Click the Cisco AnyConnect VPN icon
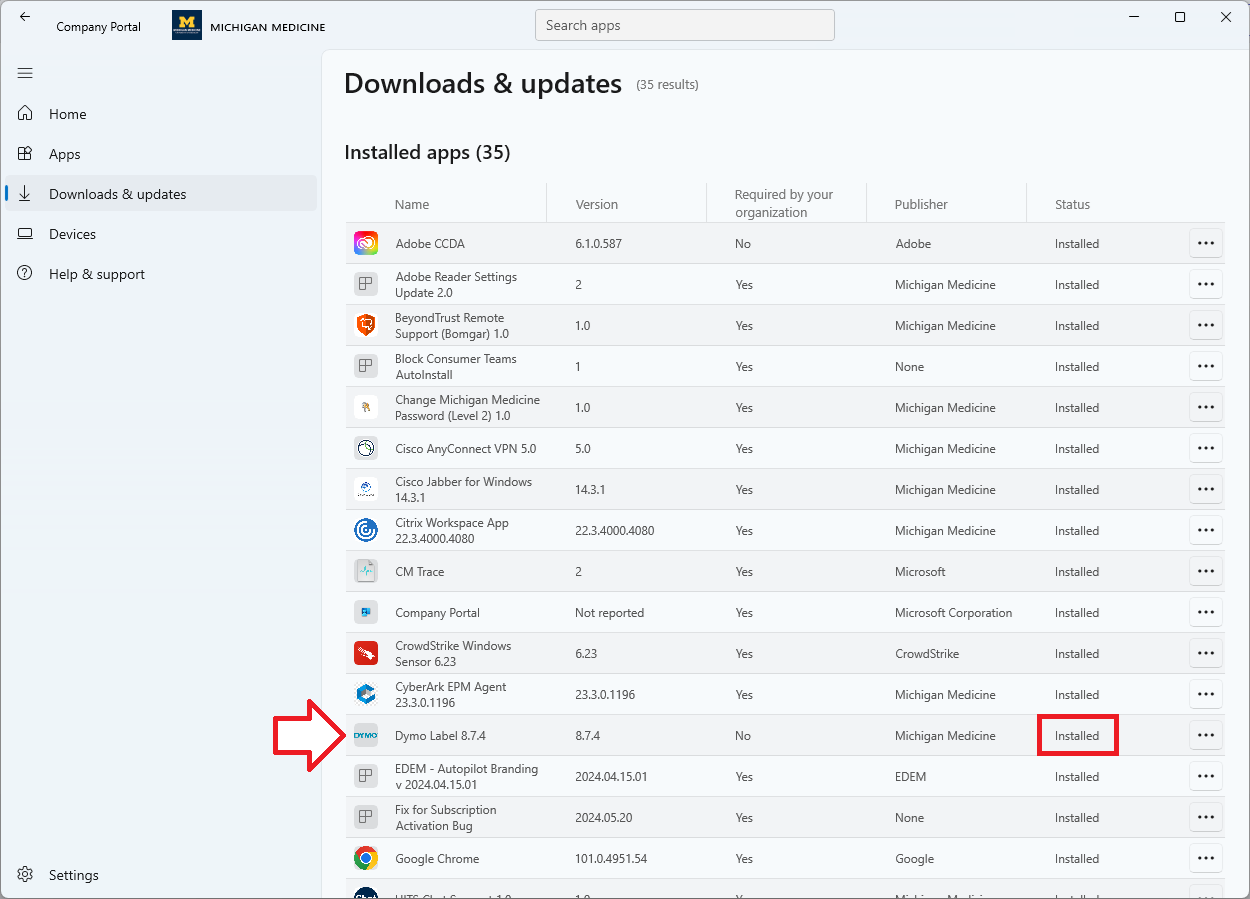1250x899 pixels. point(366,449)
